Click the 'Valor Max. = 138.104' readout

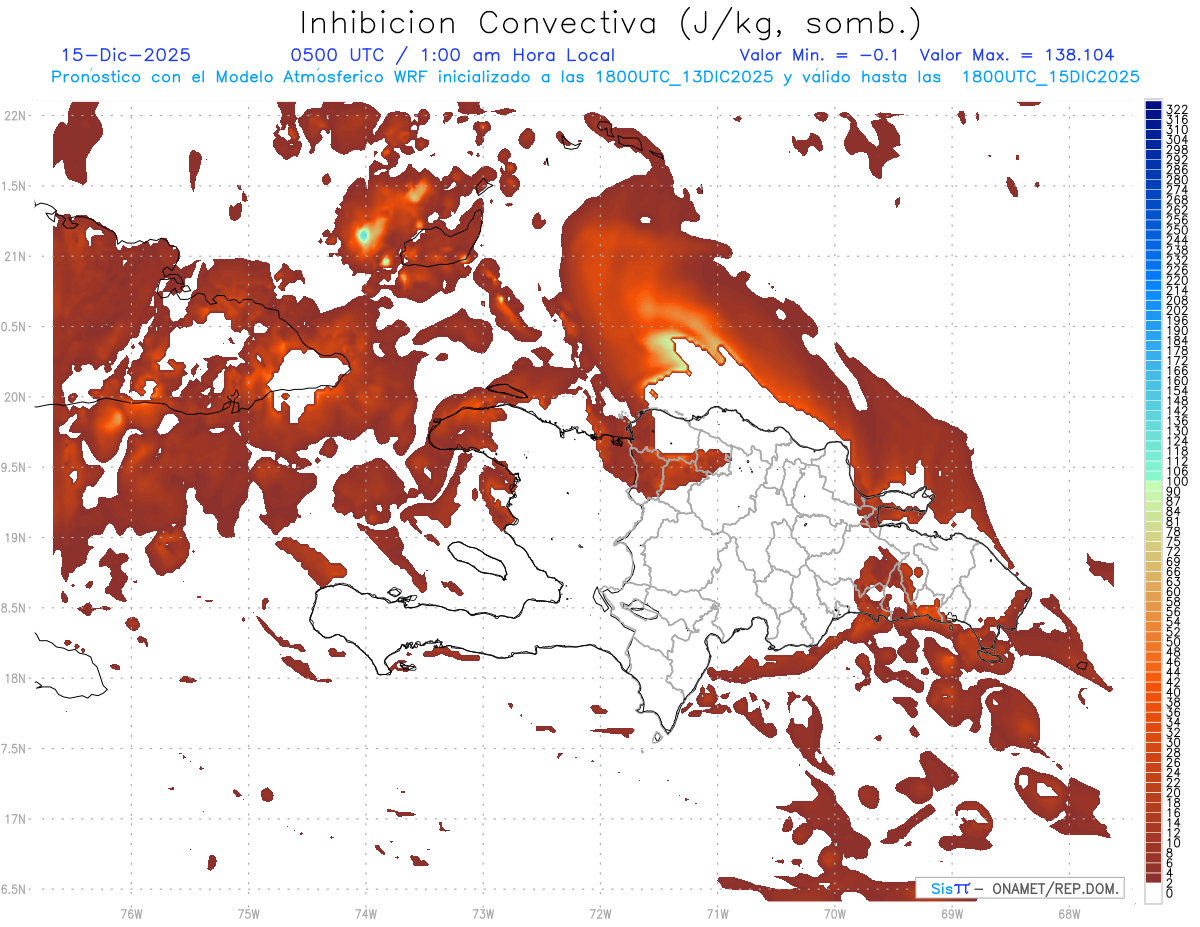1017,56
